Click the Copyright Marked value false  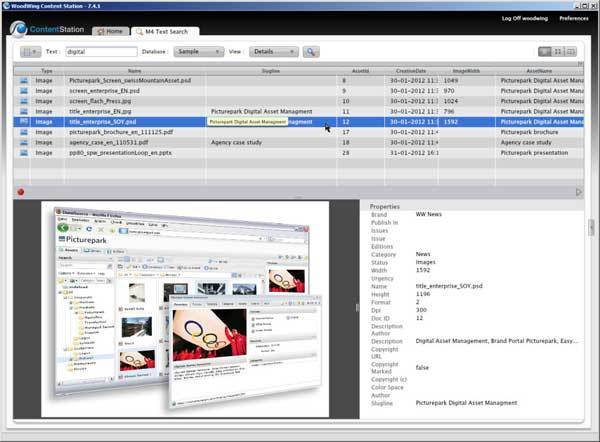pyautogui.click(x=422, y=367)
